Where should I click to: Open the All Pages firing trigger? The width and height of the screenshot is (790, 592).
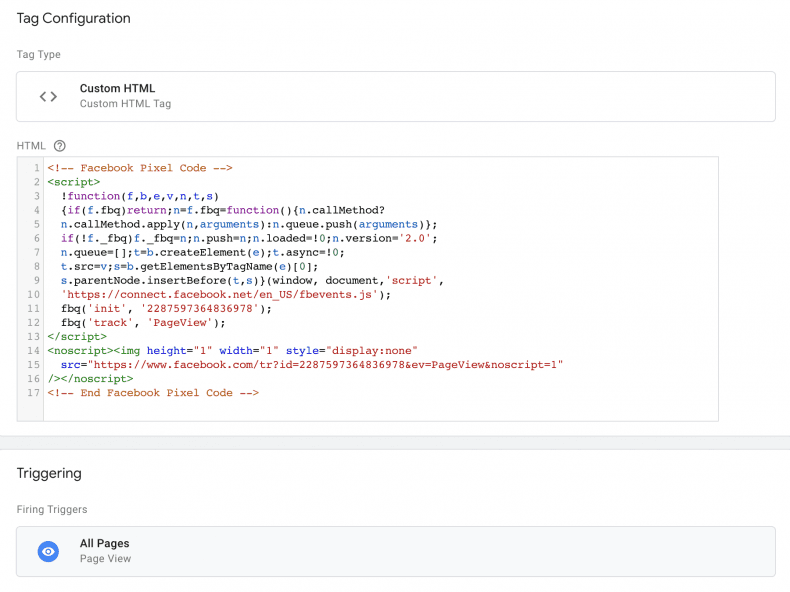tap(396, 551)
